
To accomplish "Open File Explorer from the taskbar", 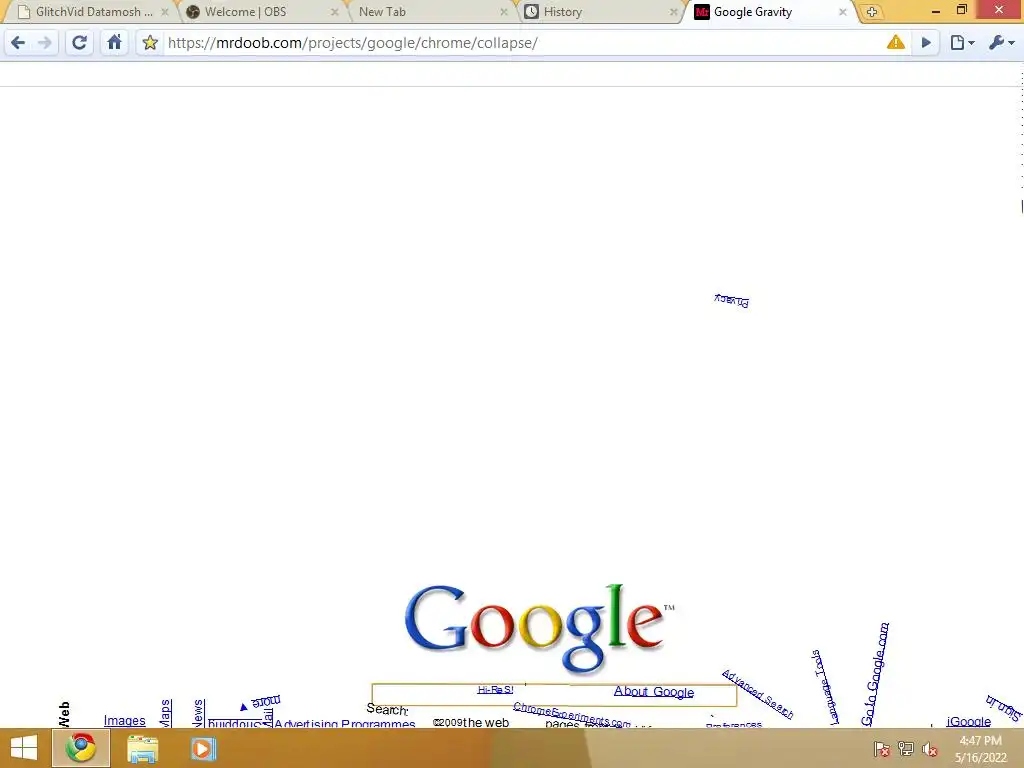I will (142, 748).
